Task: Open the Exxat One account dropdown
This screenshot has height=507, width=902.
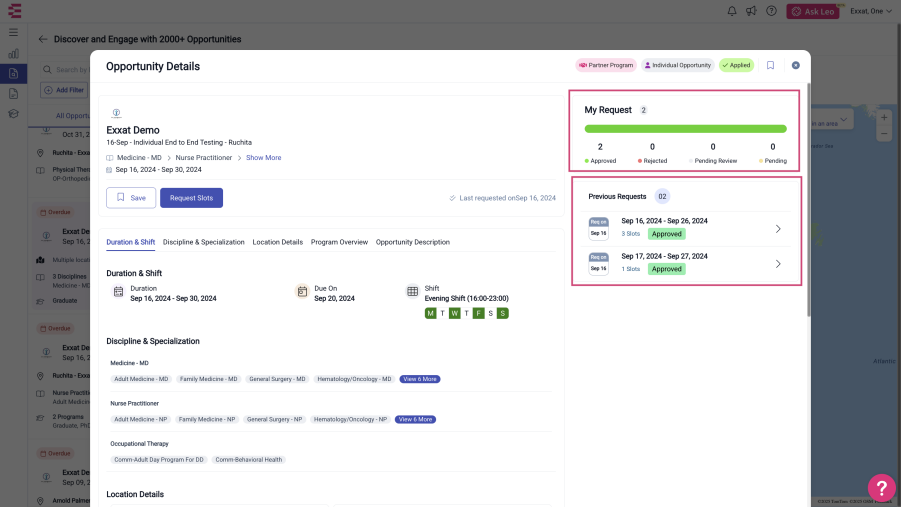Action: coord(871,11)
